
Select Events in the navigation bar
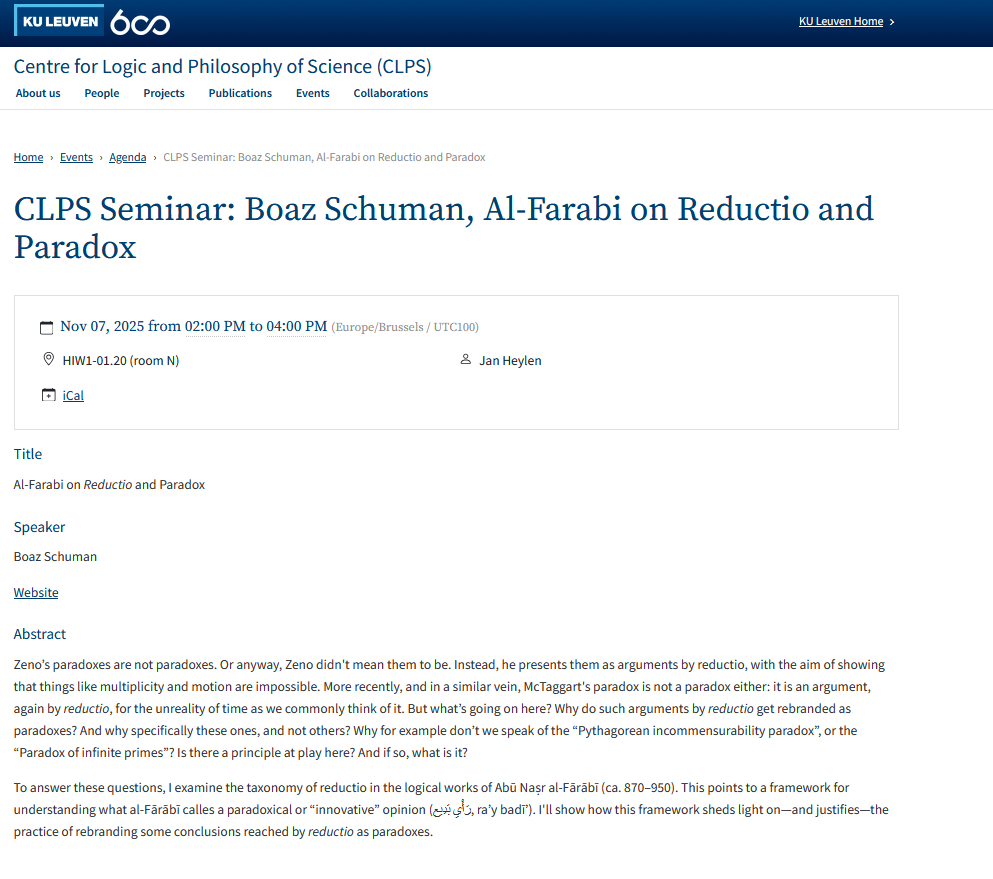pyautogui.click(x=313, y=93)
